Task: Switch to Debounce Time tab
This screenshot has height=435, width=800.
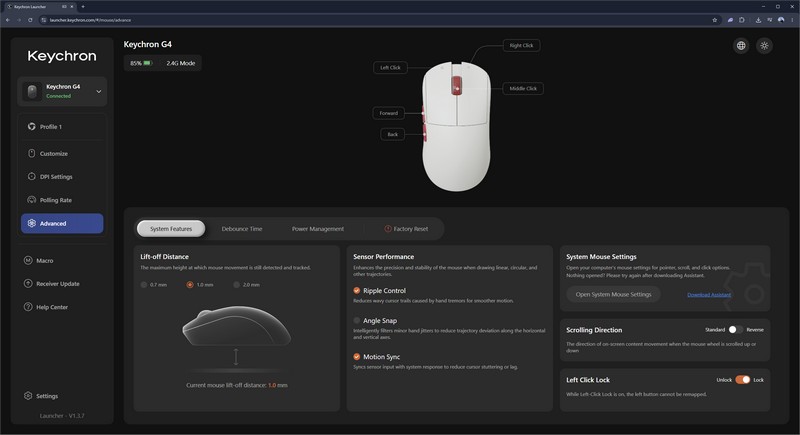Action: tap(242, 228)
